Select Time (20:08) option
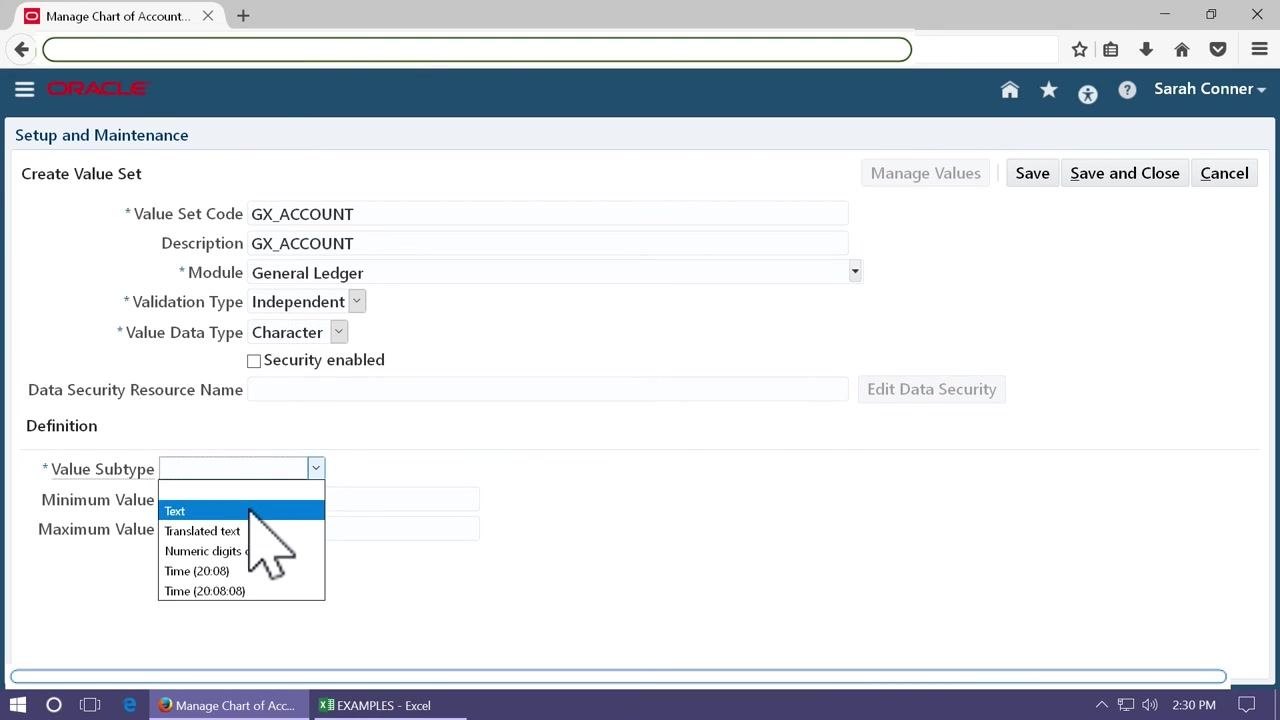This screenshot has width=1280, height=720. tap(241, 571)
